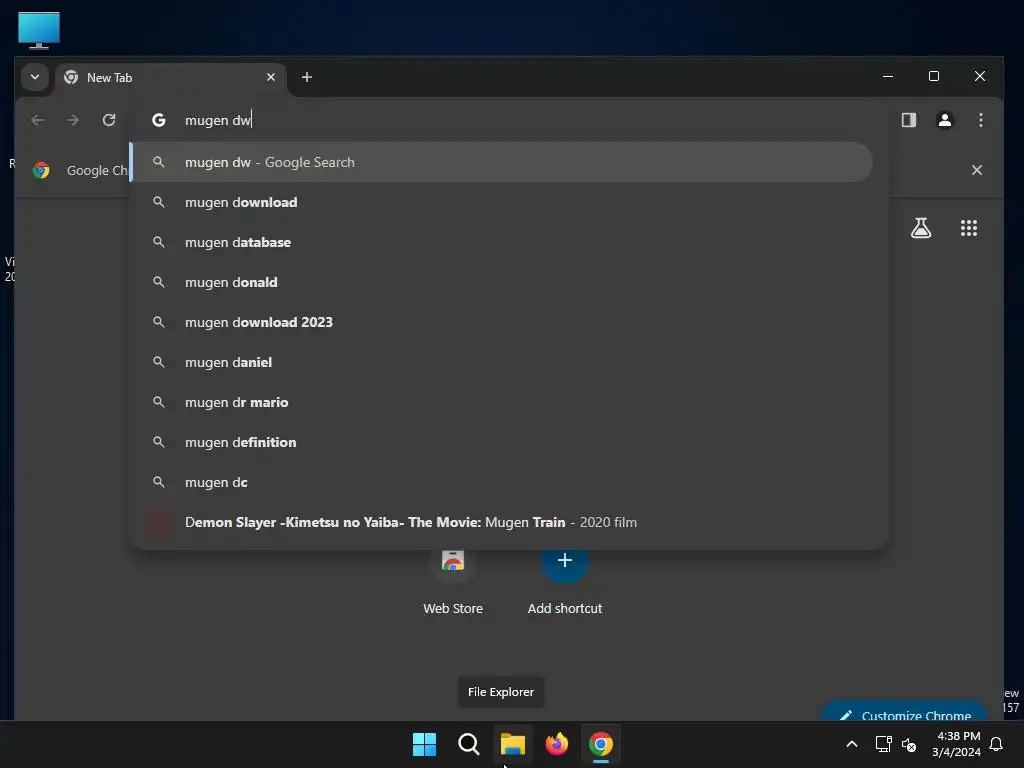Open a new tab with plus button
Viewport: 1024px width, 768px height.
click(306, 77)
